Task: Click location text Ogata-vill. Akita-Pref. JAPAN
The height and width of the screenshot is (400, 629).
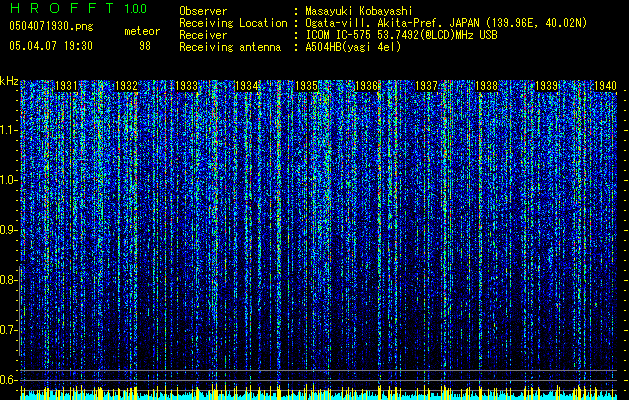Action: coord(391,23)
